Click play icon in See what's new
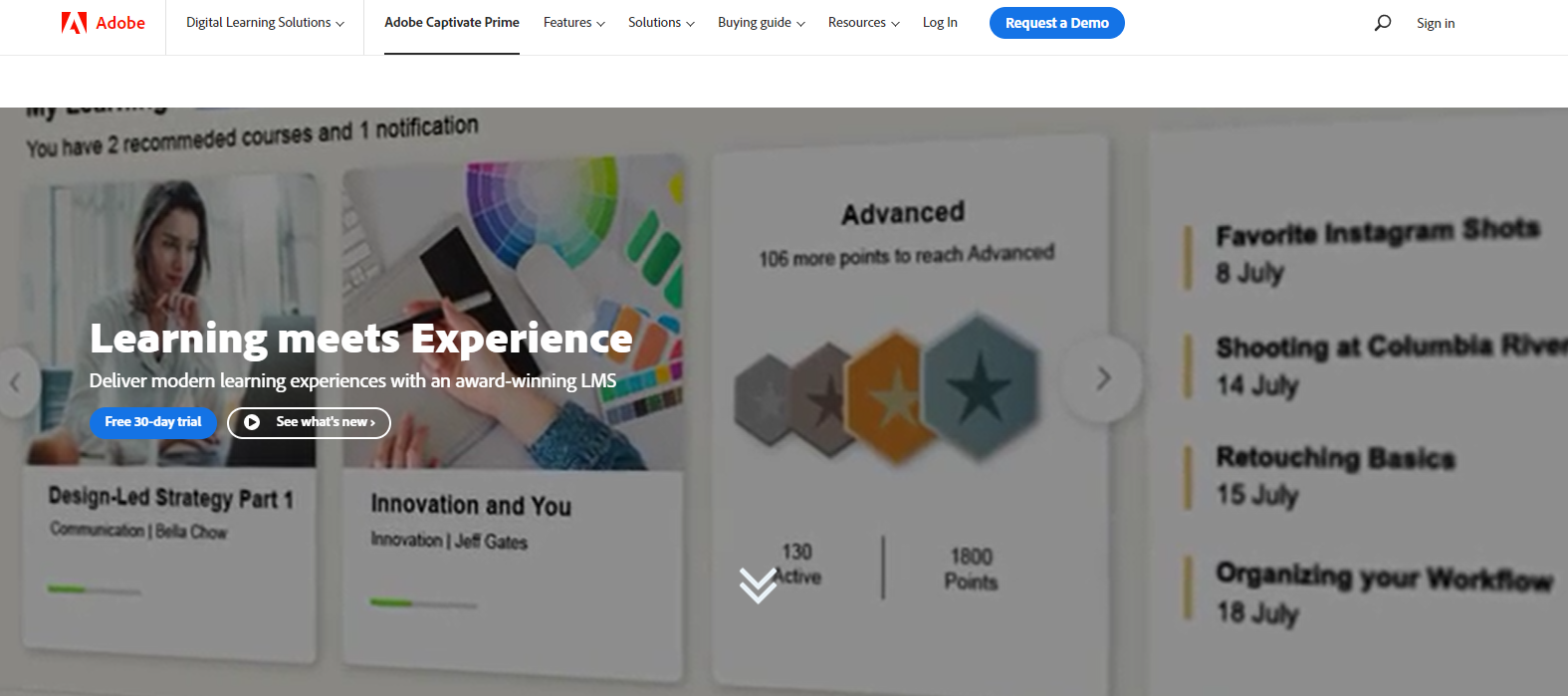The height and width of the screenshot is (696, 1568). pos(252,422)
